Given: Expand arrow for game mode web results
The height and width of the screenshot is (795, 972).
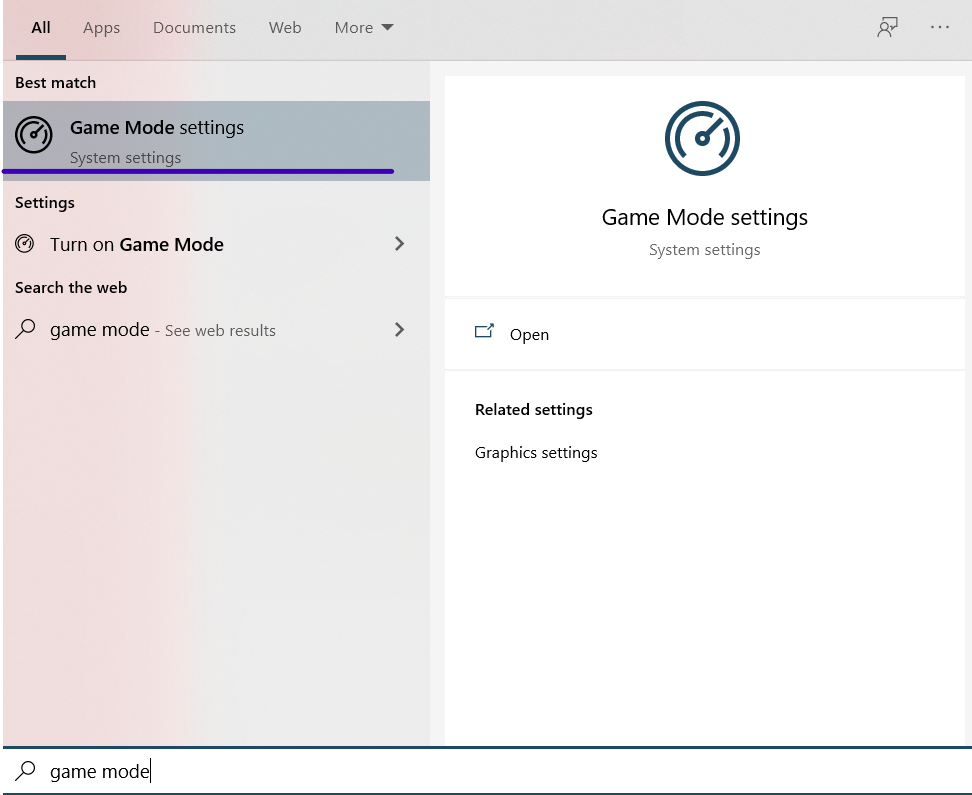Looking at the screenshot, I should (399, 329).
